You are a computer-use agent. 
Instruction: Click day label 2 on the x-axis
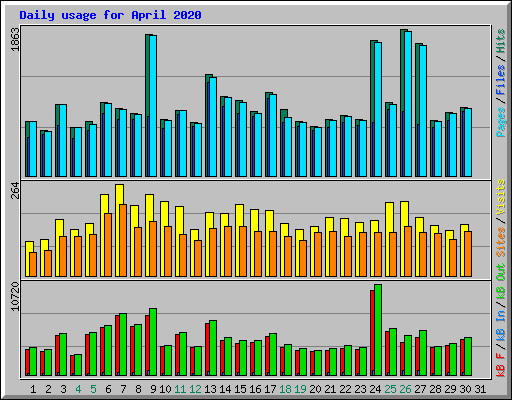tap(48, 389)
